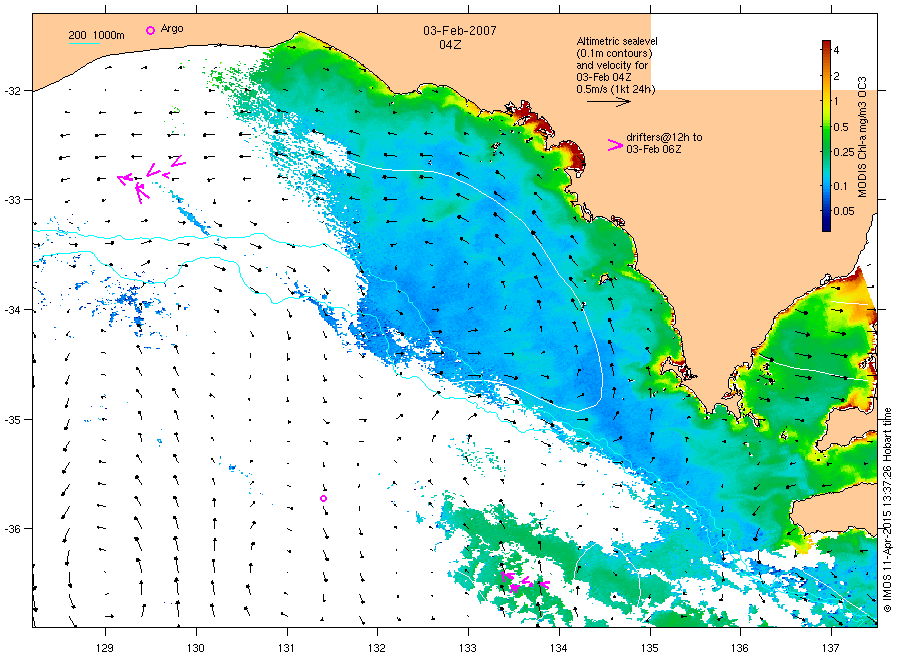900x660 pixels.
Task: Click the colorbar at the dark blue bottom end
Action: point(827,226)
